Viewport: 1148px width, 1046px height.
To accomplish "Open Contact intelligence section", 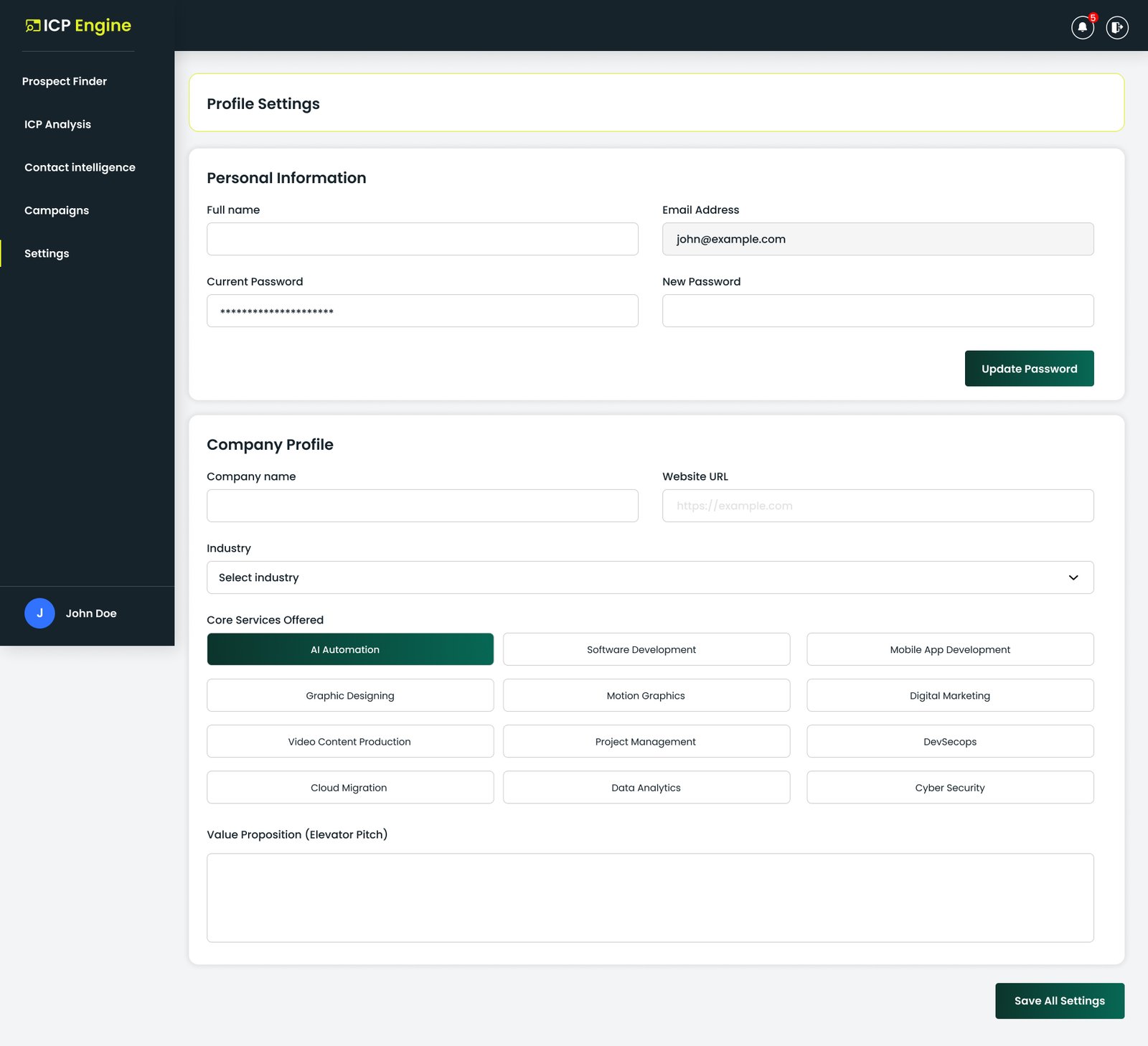I will [80, 167].
